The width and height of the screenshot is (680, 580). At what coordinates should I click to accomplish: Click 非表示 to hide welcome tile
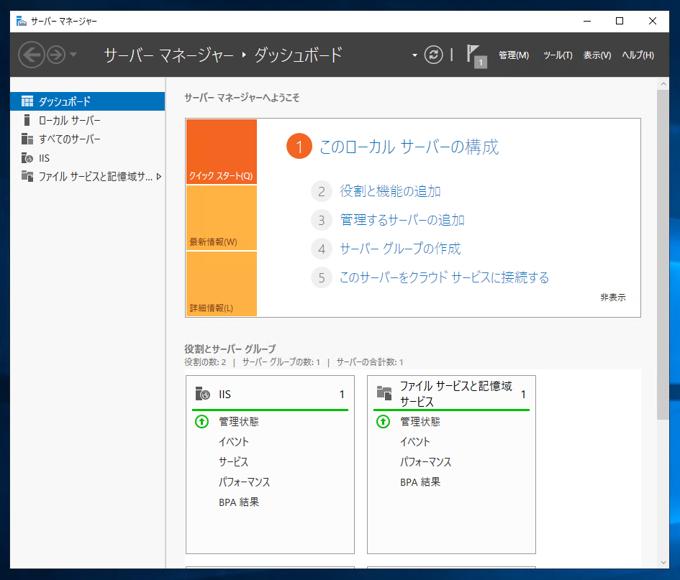pyautogui.click(x=613, y=297)
